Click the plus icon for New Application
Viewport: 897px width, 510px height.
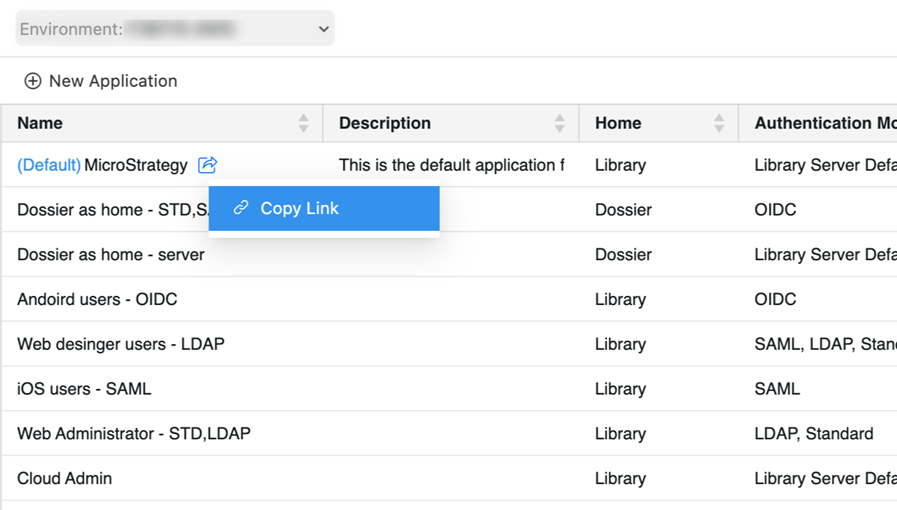(33, 81)
